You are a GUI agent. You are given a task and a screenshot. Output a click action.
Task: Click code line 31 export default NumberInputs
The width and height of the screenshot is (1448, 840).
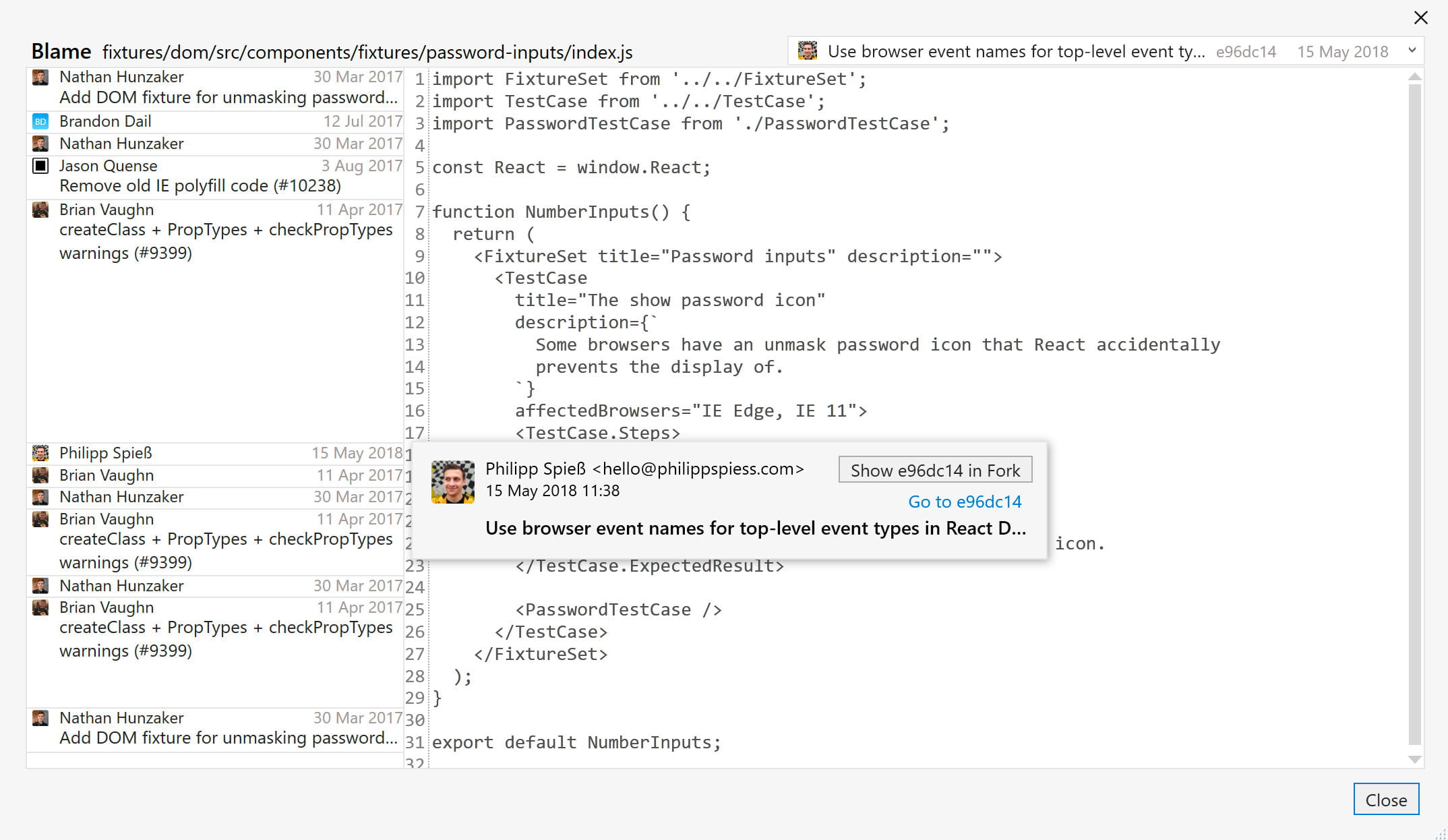click(x=576, y=742)
